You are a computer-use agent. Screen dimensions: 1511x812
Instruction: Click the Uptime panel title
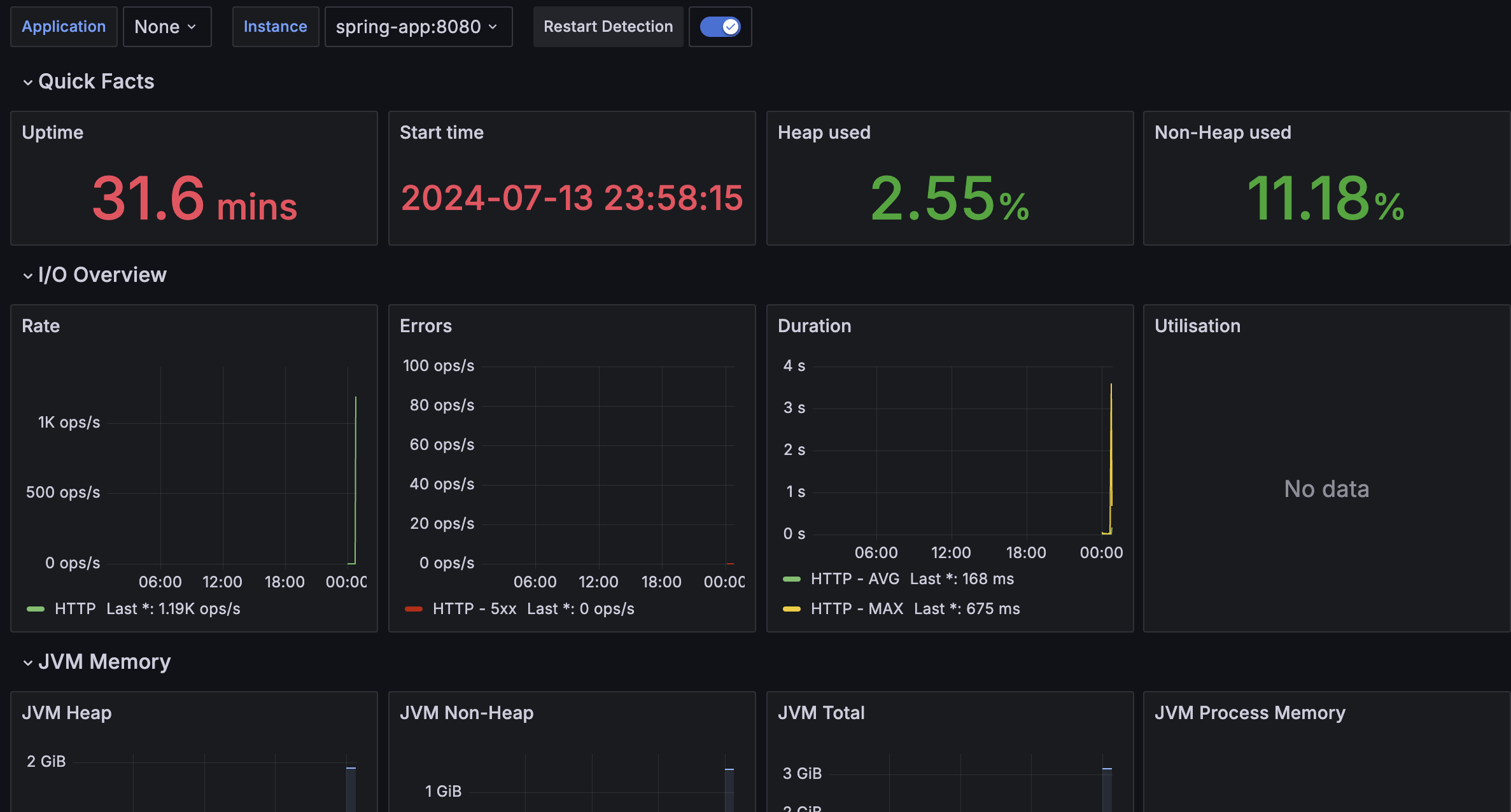point(53,132)
